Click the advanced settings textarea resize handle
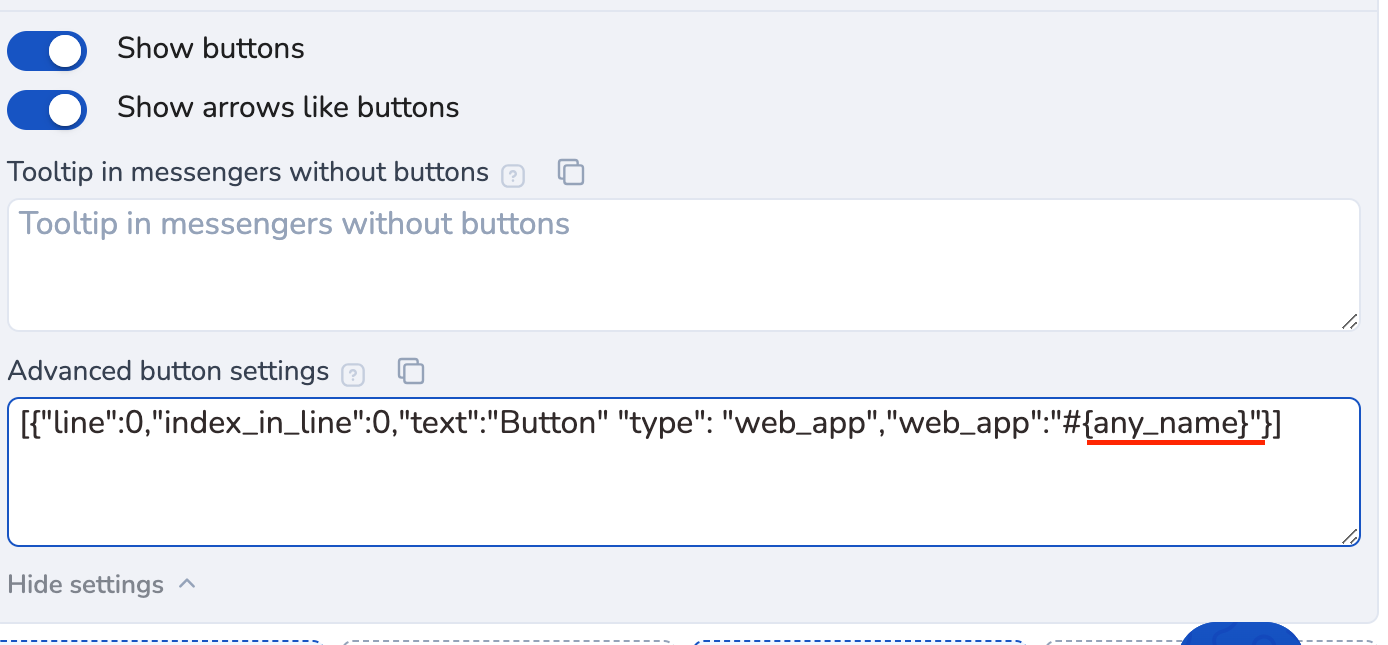 click(1349, 536)
